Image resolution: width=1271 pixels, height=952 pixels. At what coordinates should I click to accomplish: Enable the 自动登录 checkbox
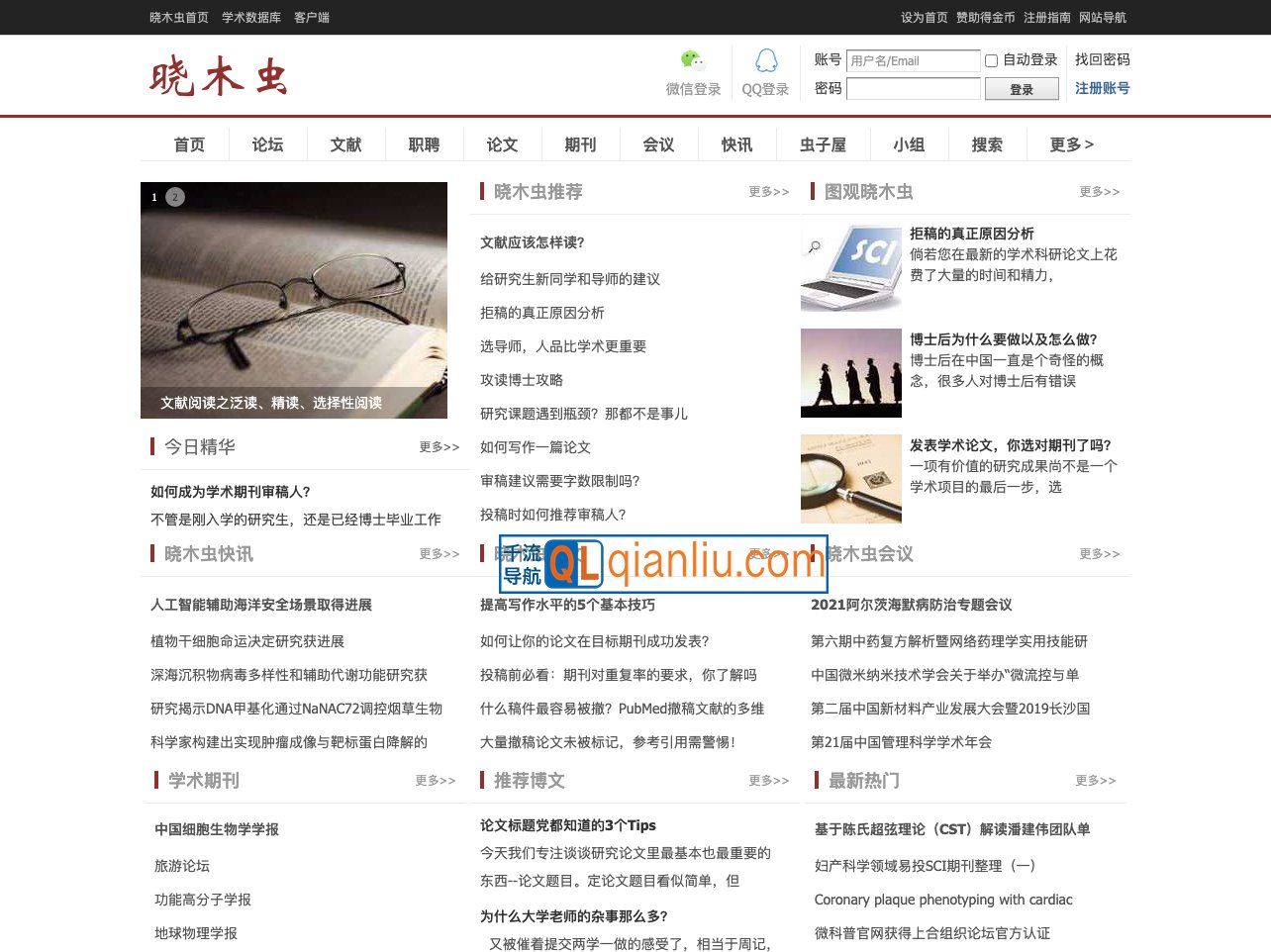[991, 61]
